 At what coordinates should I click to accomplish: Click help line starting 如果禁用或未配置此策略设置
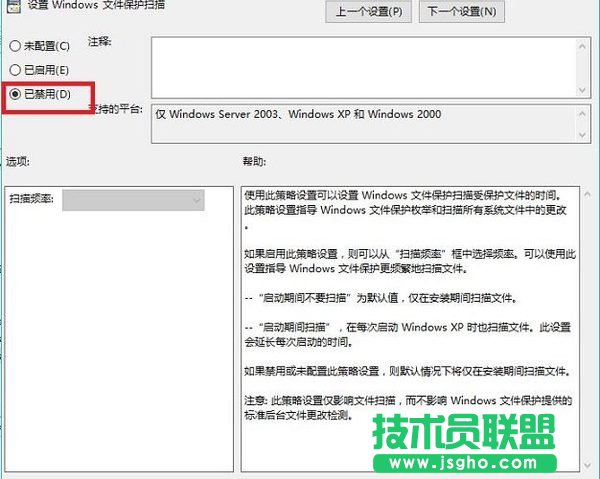click(408, 371)
